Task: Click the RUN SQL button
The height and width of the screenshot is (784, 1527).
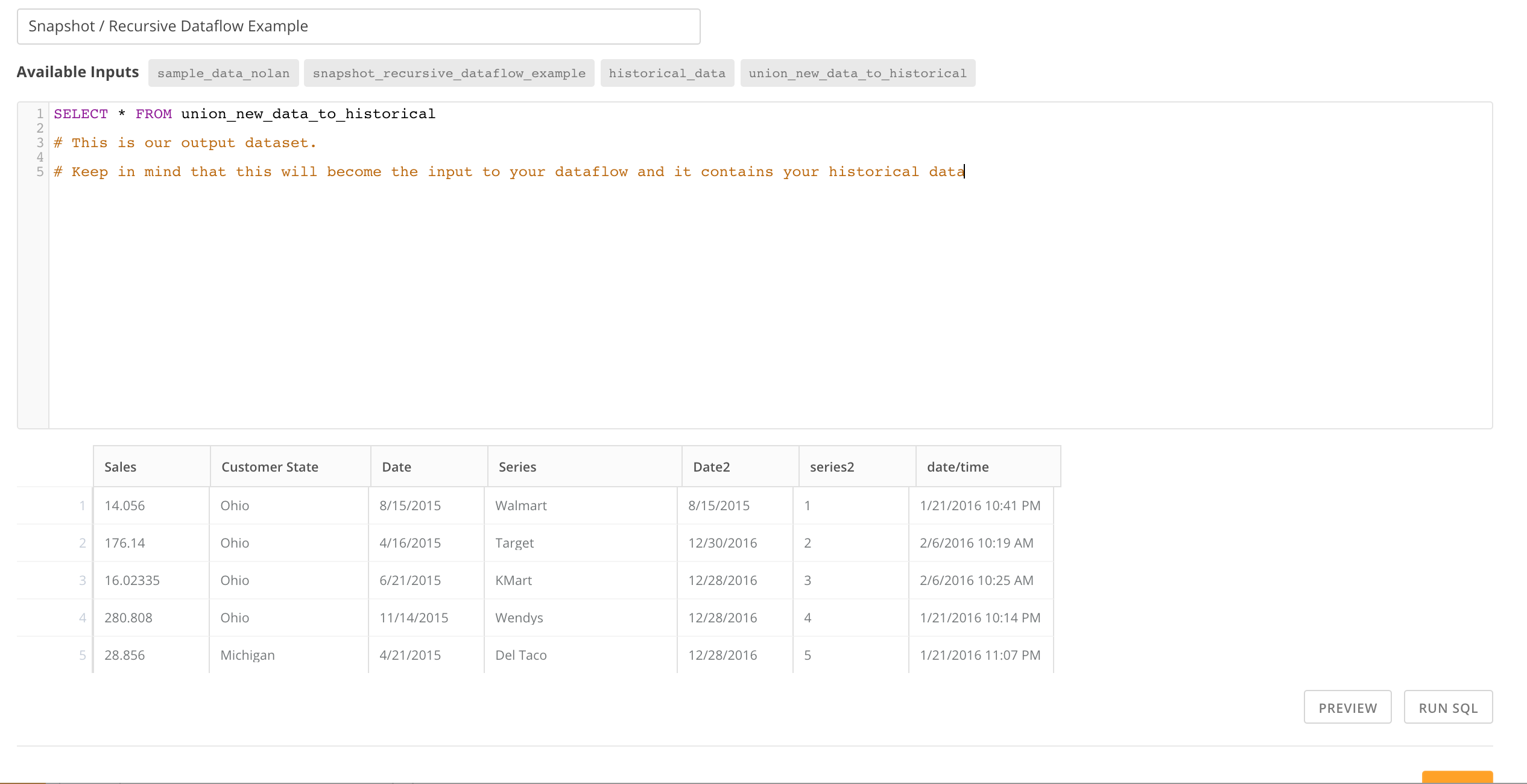Action: click(x=1447, y=707)
